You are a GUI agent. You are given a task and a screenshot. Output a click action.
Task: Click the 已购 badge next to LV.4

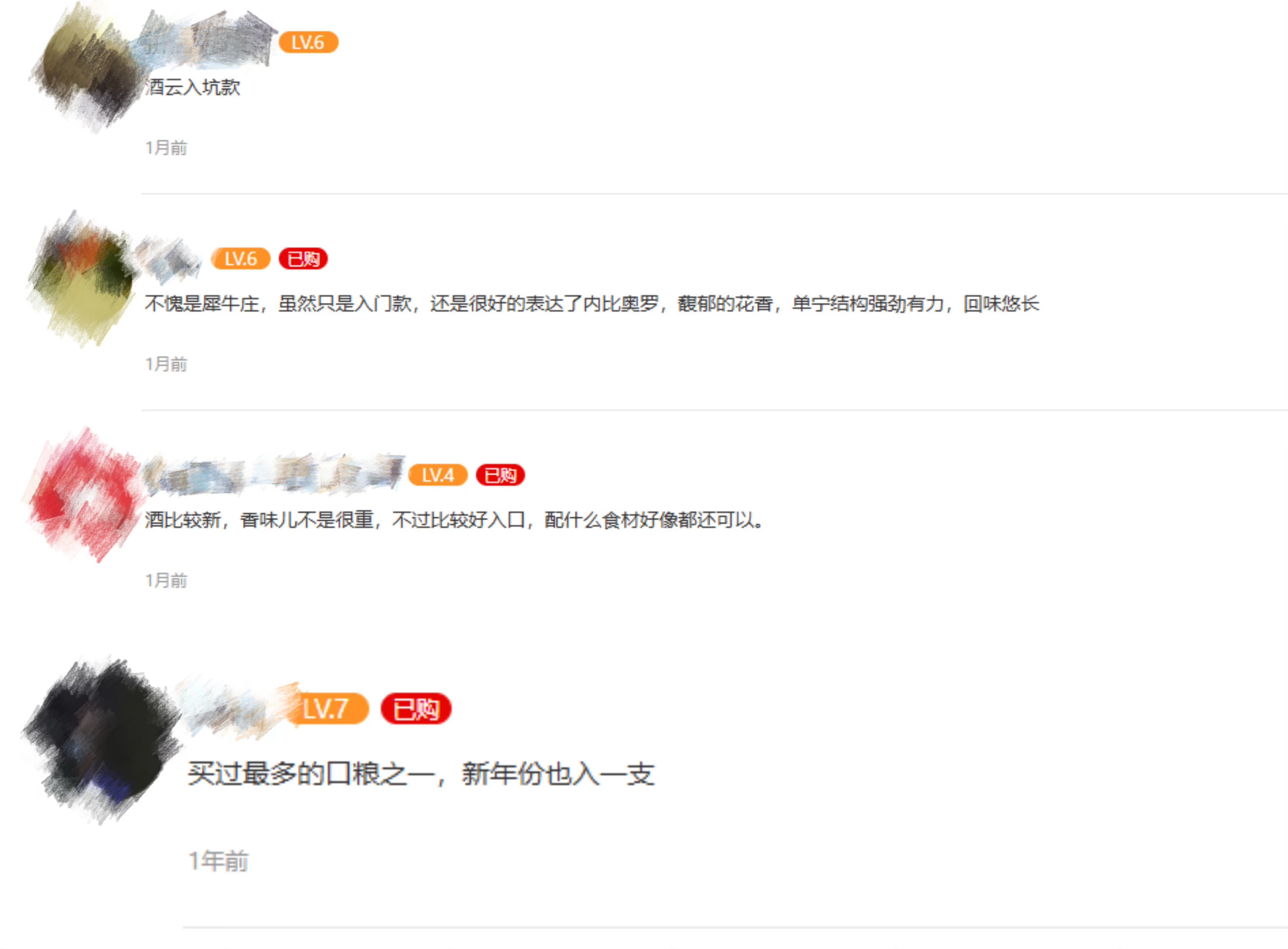point(500,475)
